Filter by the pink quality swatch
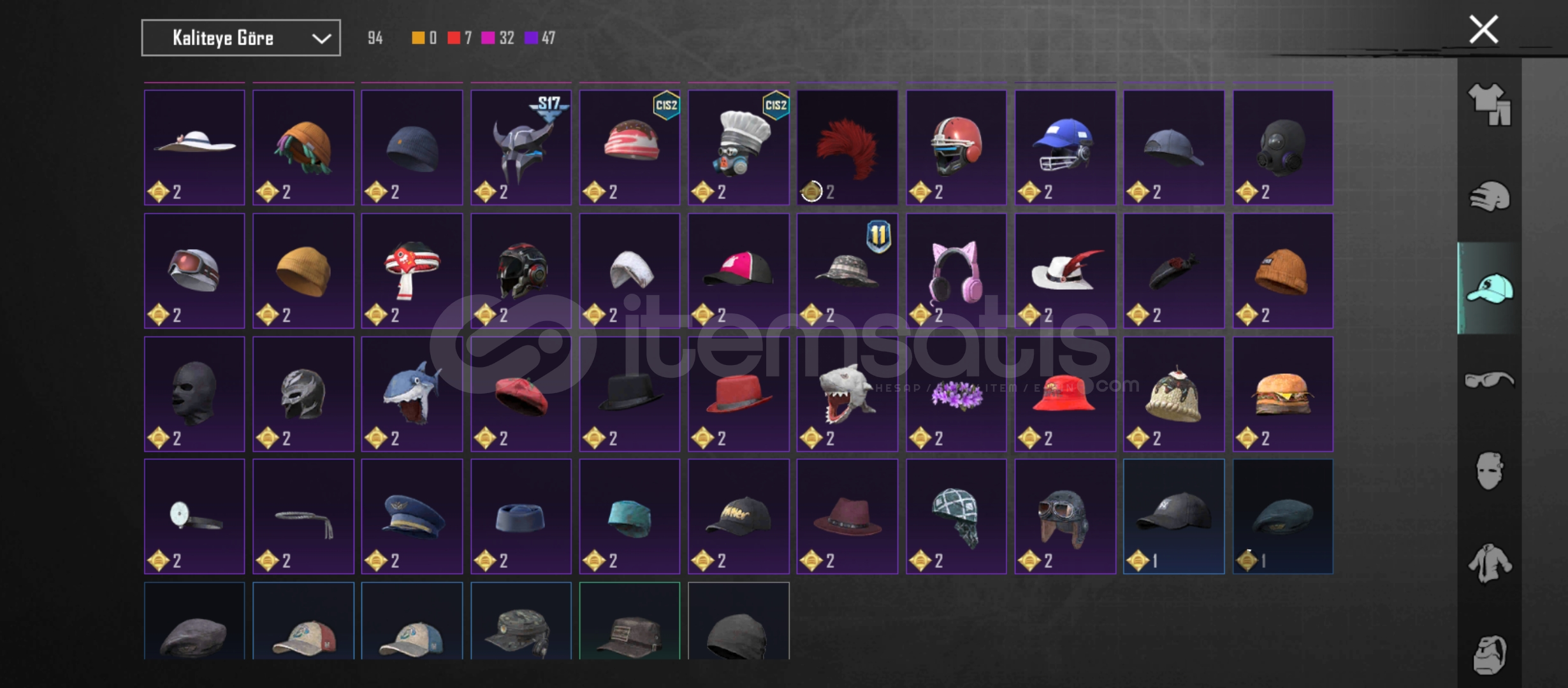This screenshot has height=688, width=1568. (x=488, y=38)
